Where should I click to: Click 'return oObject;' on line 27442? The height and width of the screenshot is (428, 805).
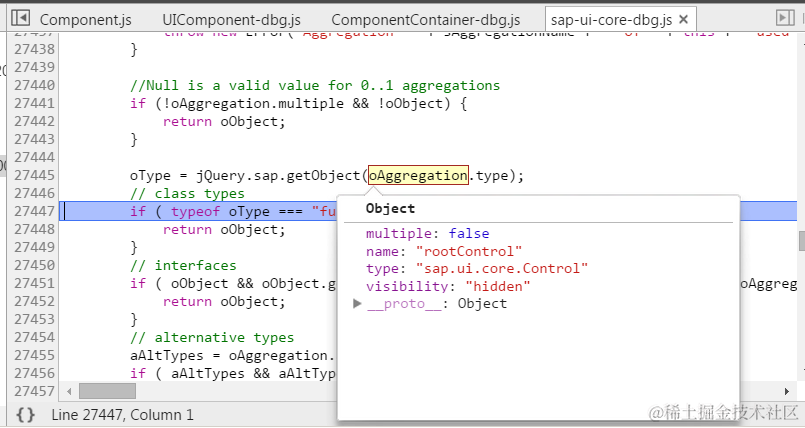(x=224, y=122)
